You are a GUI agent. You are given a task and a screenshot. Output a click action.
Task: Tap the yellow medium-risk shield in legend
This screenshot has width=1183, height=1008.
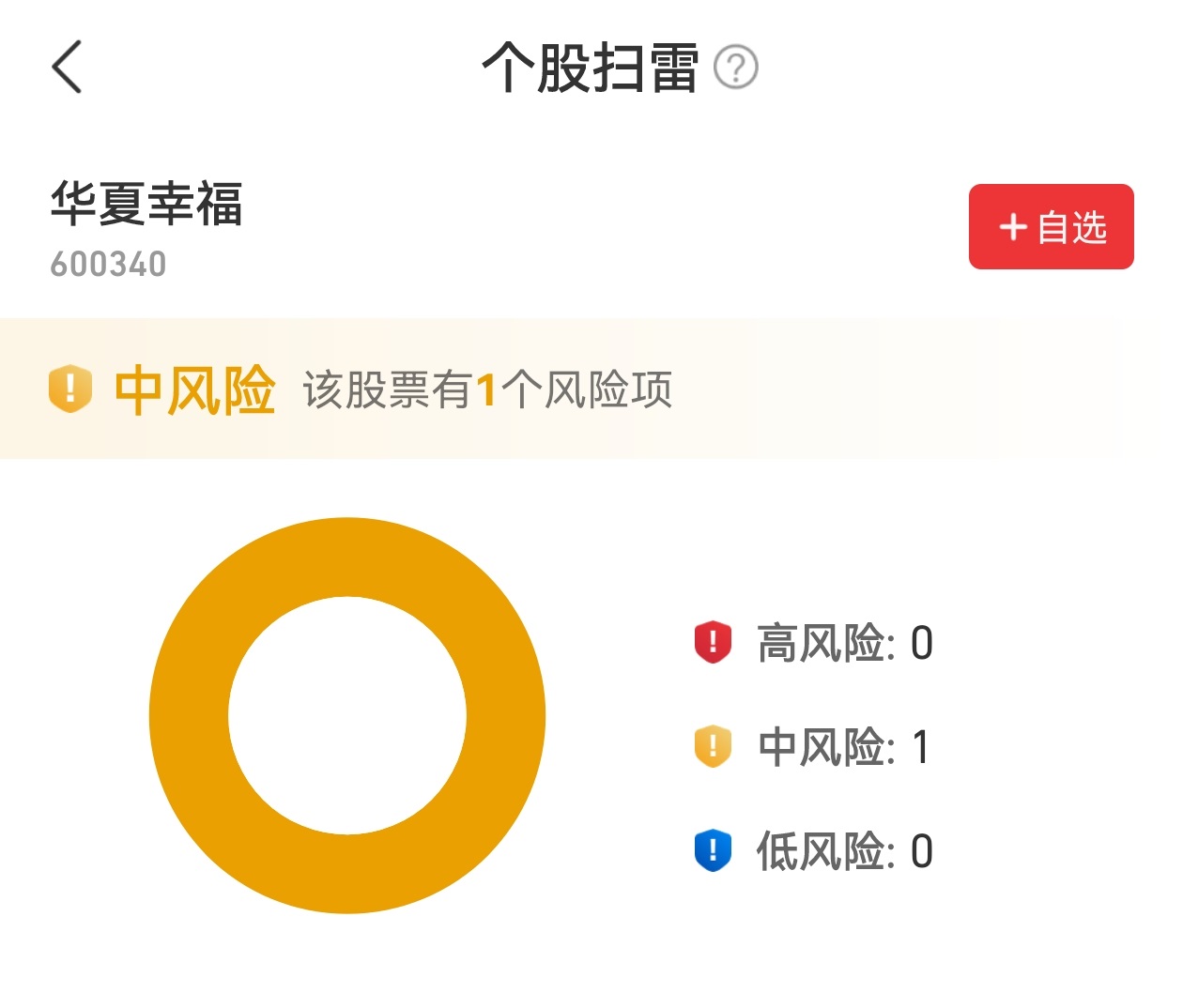[x=713, y=747]
